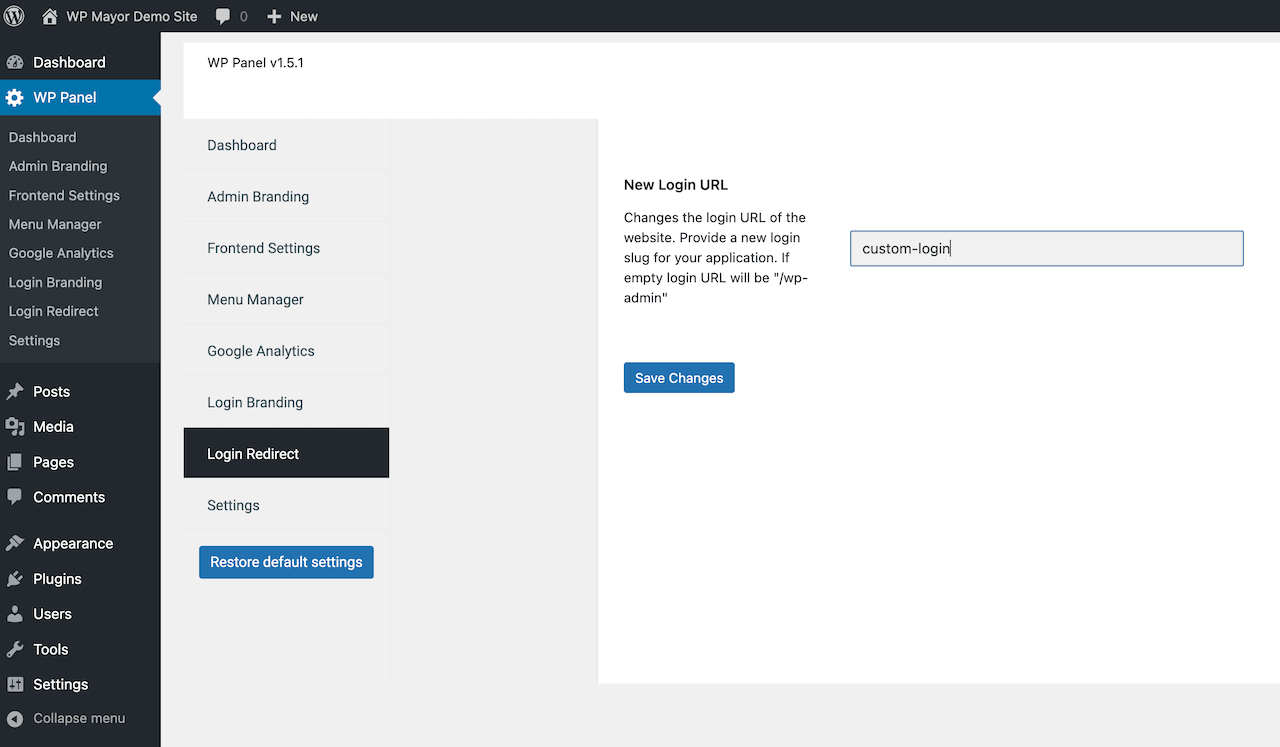Click Save Changes button
This screenshot has height=747, width=1280.
[679, 378]
